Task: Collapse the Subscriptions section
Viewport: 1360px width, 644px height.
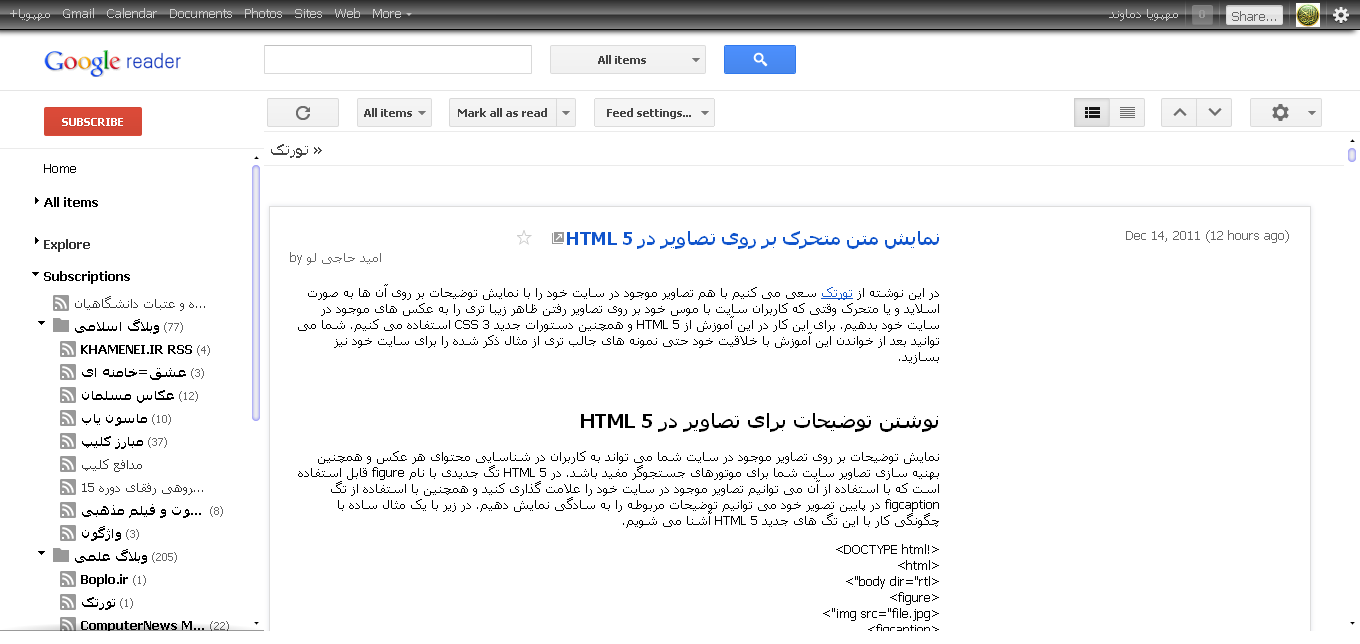Action: [36, 275]
